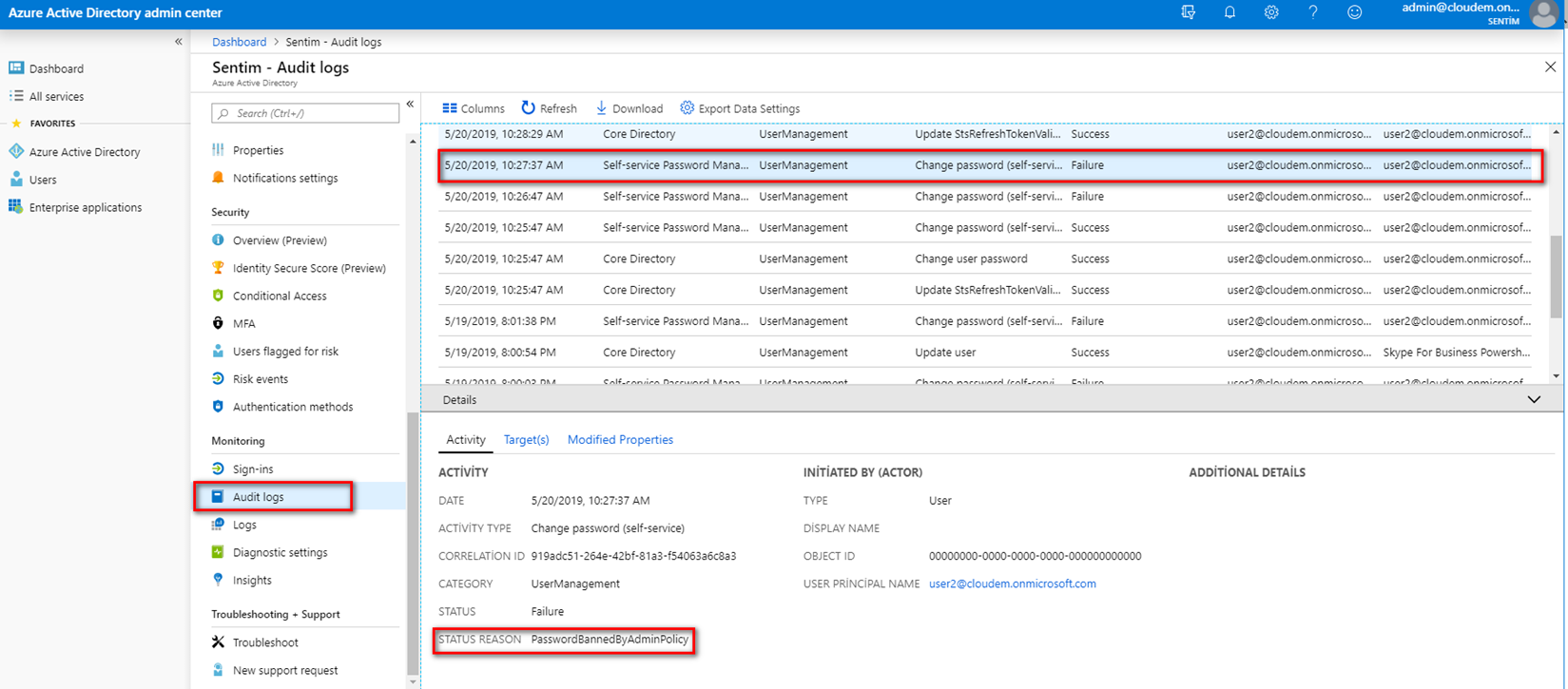The image size is (1568, 689).
Task: Open the help question mark icon
Action: 1313,12
